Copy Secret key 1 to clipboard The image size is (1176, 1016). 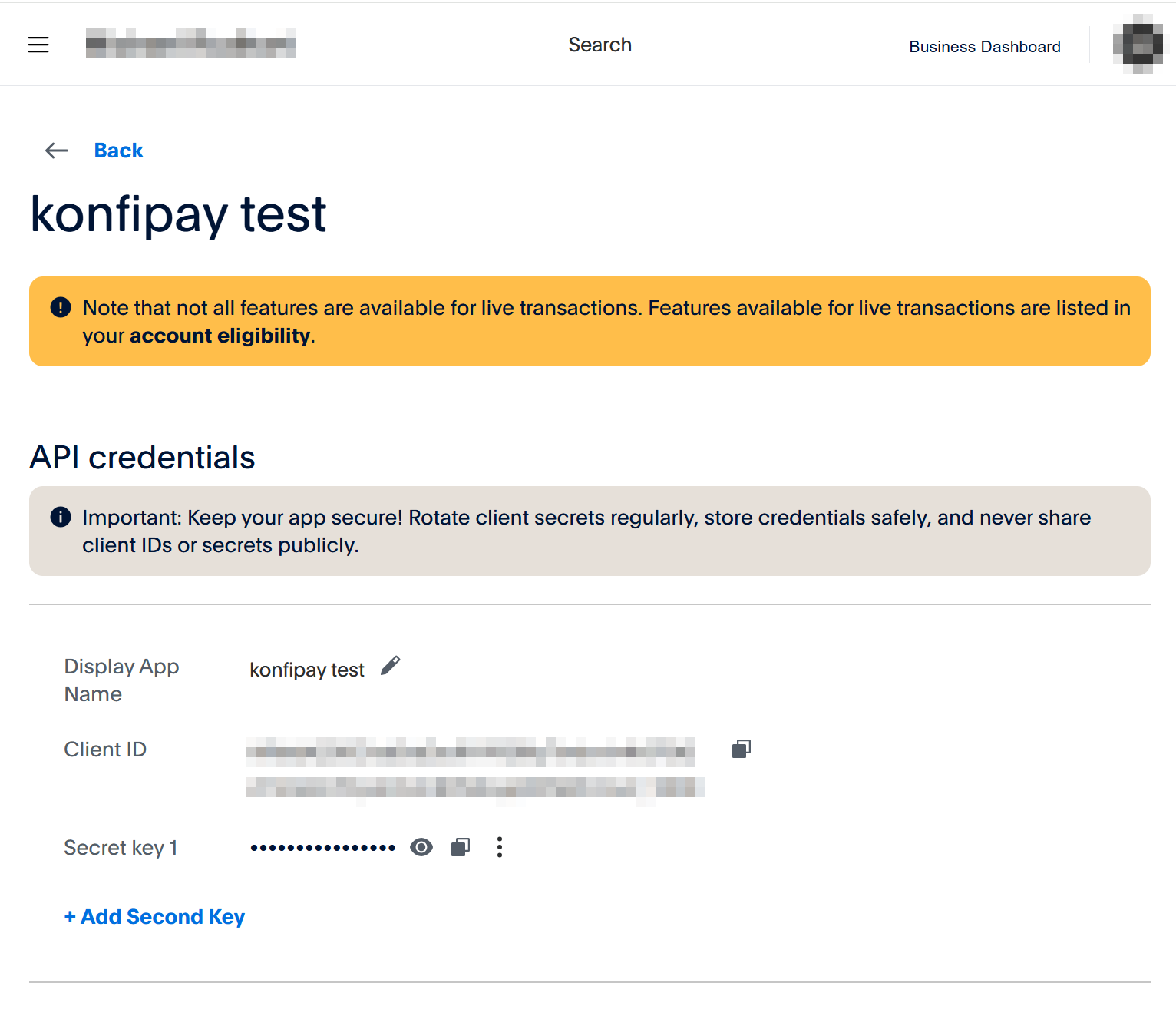click(461, 847)
